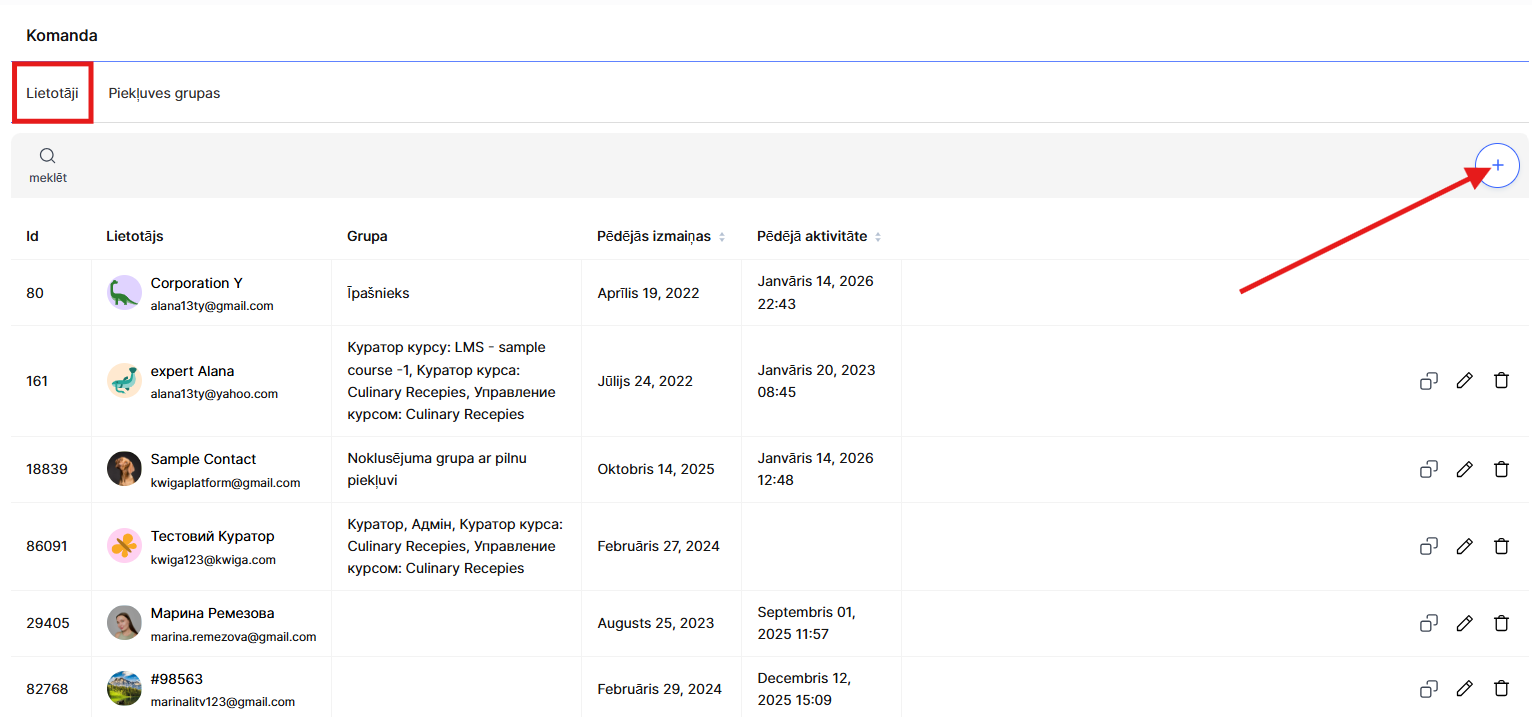Screen dimensions: 1532x717
Task: Click Марина Ремезова profile photo
Action: click(x=124, y=623)
